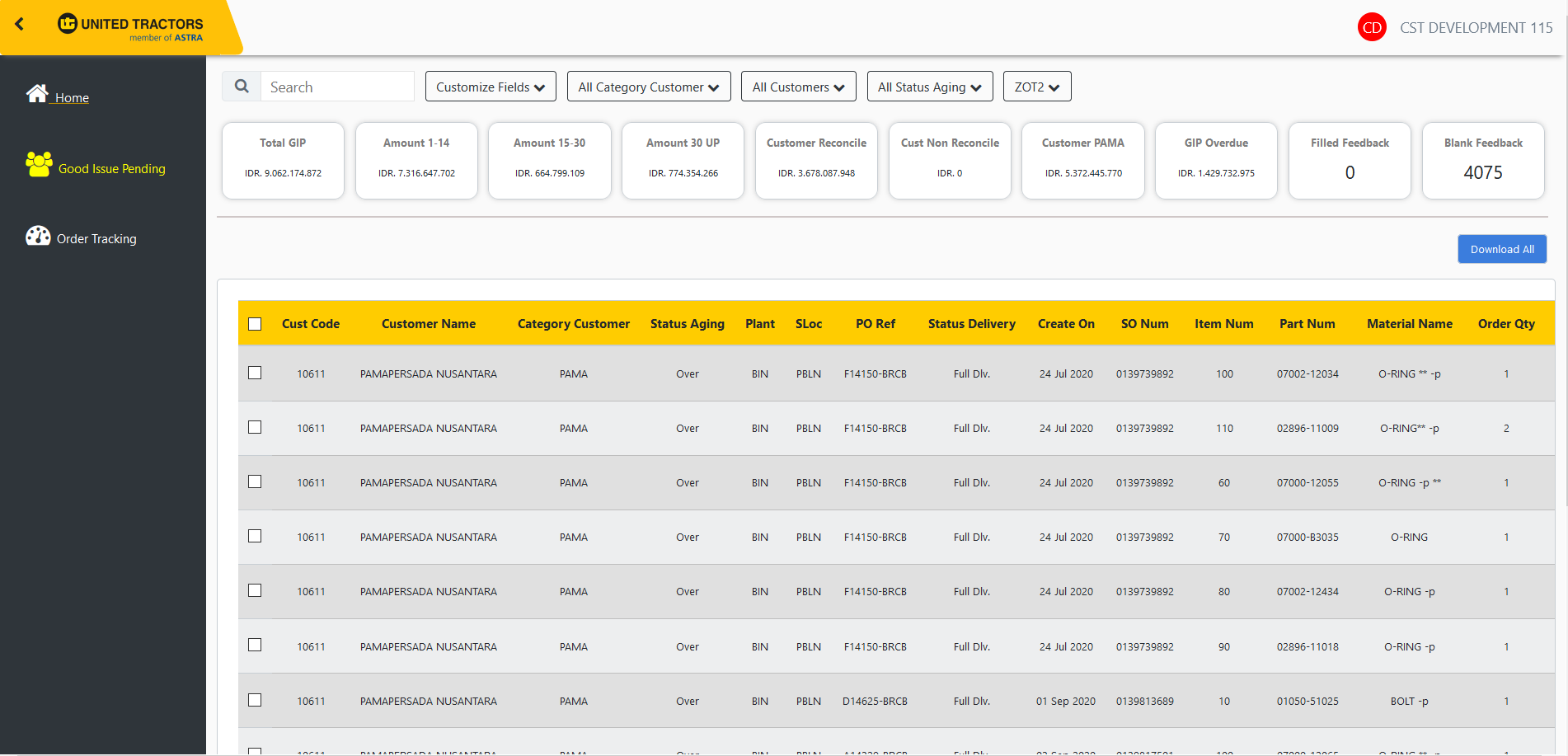Check the row with Part Num 07000-12055
Screen dimensions: 1568x756
point(255,481)
